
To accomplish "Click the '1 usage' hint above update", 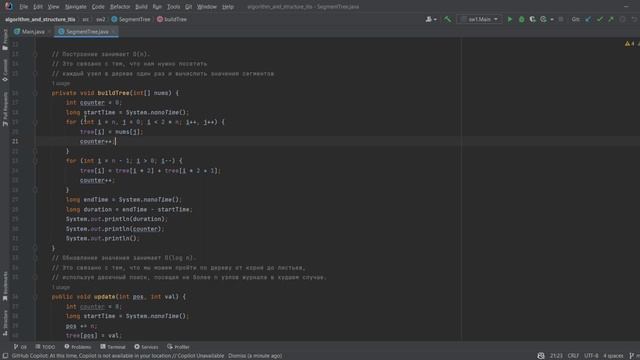I will 61,287.
